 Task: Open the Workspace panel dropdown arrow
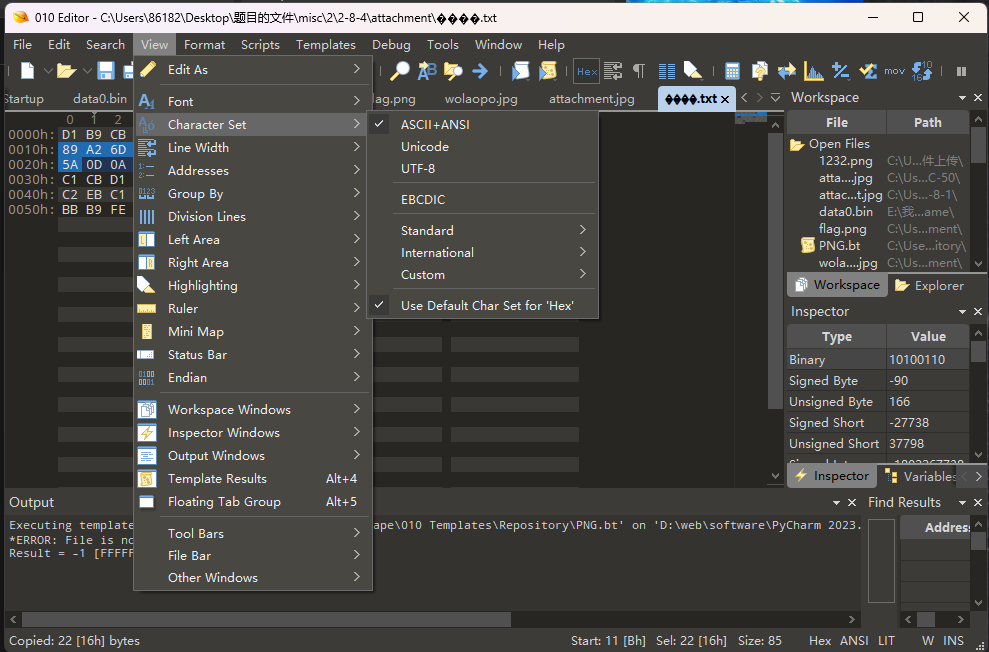click(963, 98)
